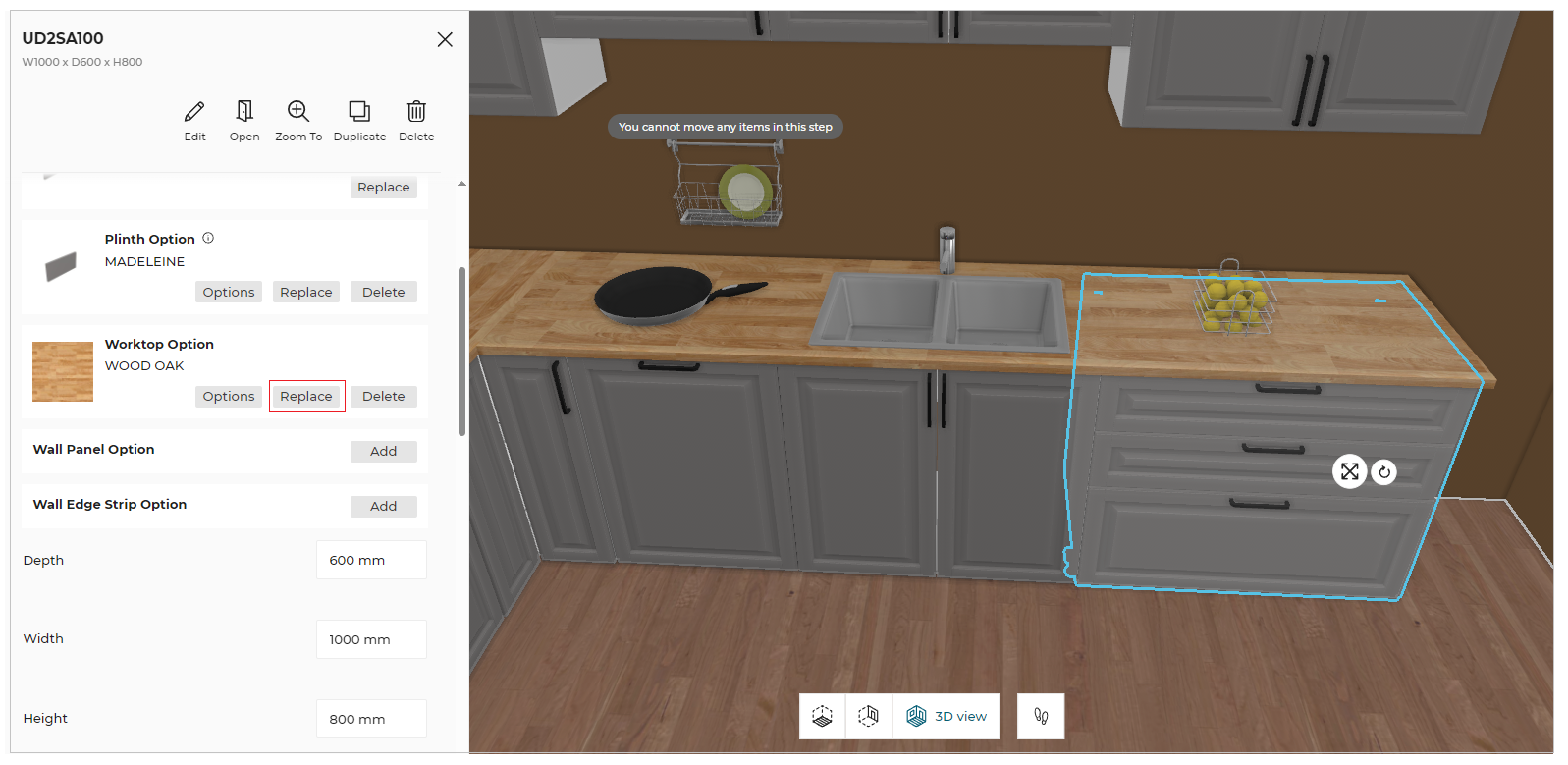Activate the footsteps walk mode icon
Viewport: 1568px width, 765px height.
1041,716
